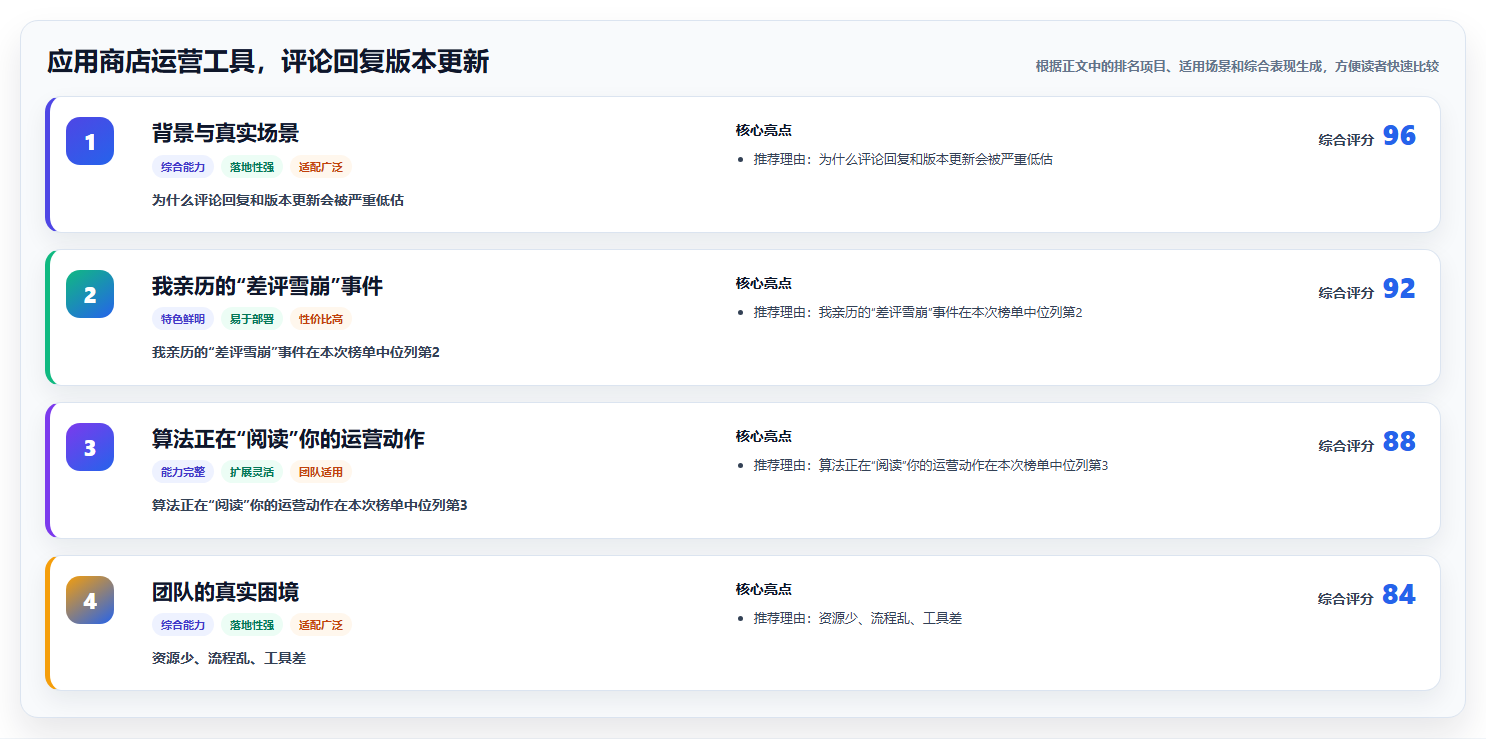Click the rank 1 number badge

click(90, 141)
